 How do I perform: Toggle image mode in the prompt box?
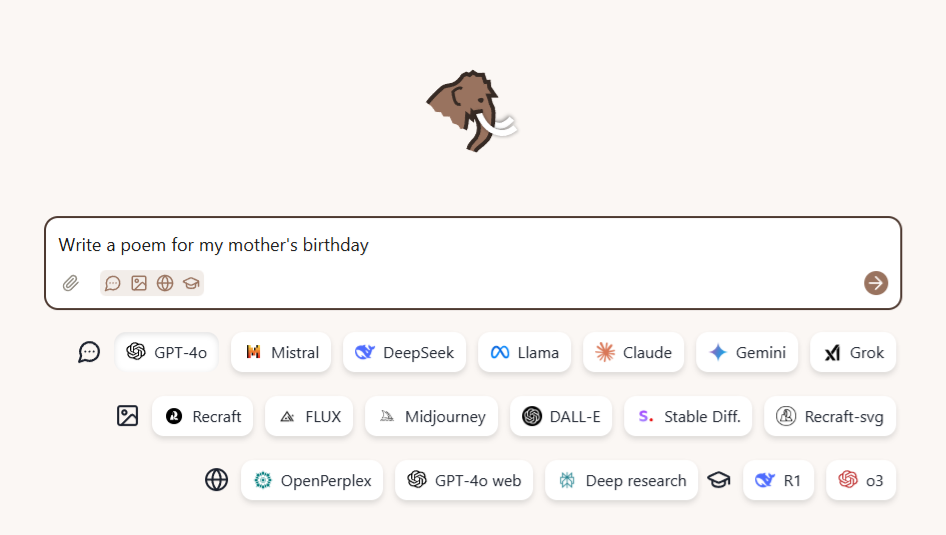(x=139, y=283)
